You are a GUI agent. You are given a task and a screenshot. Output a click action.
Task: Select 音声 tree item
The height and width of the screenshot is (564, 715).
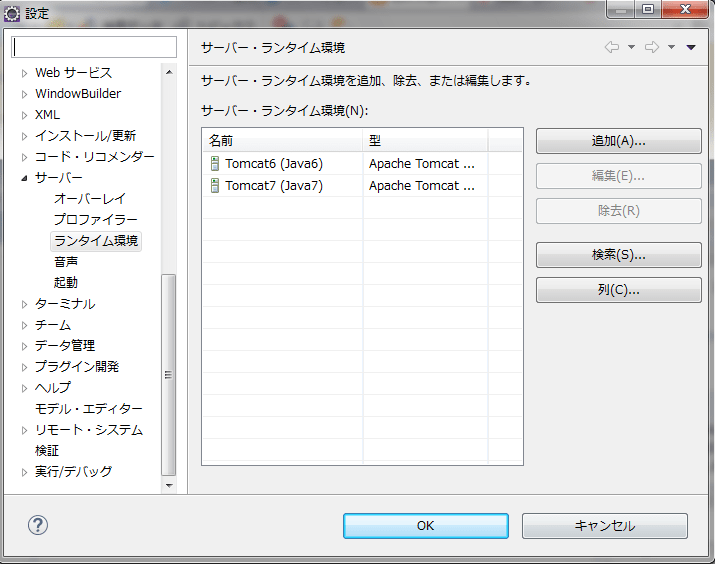66,262
